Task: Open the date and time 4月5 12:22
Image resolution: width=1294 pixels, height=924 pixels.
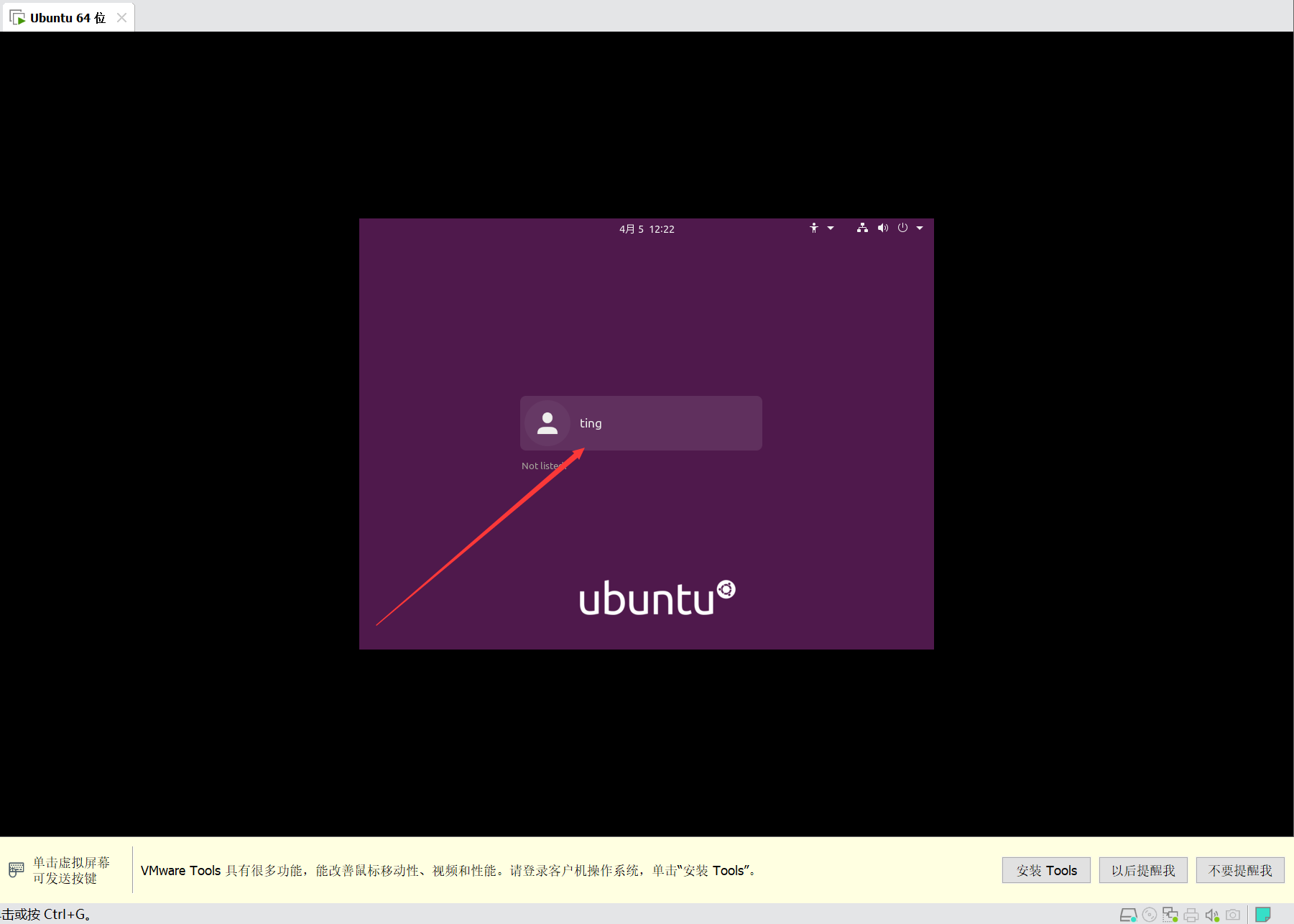Action: [647, 229]
